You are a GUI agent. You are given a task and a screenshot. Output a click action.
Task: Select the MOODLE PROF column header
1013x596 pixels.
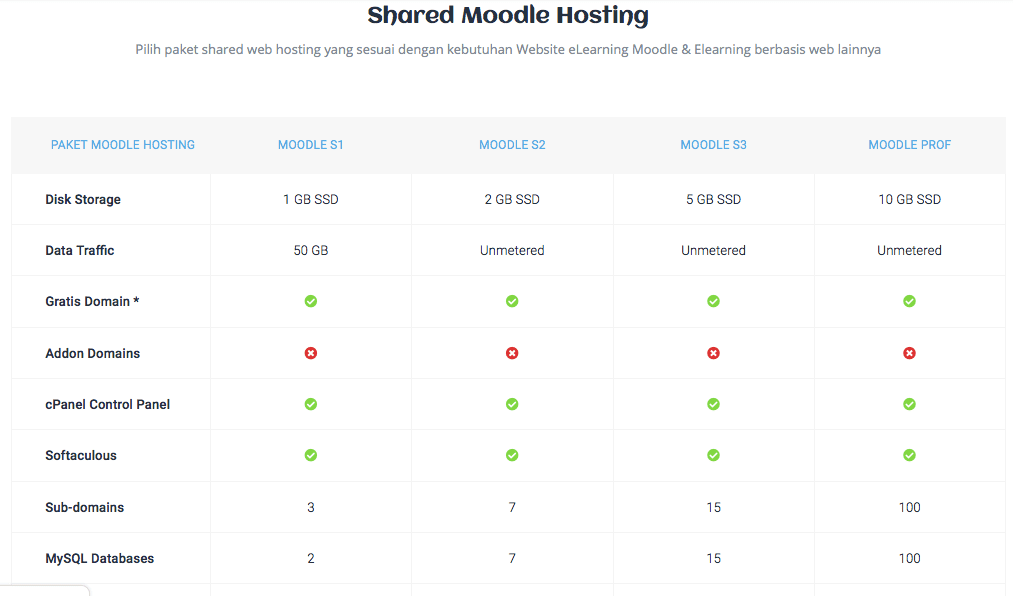pyautogui.click(x=909, y=144)
